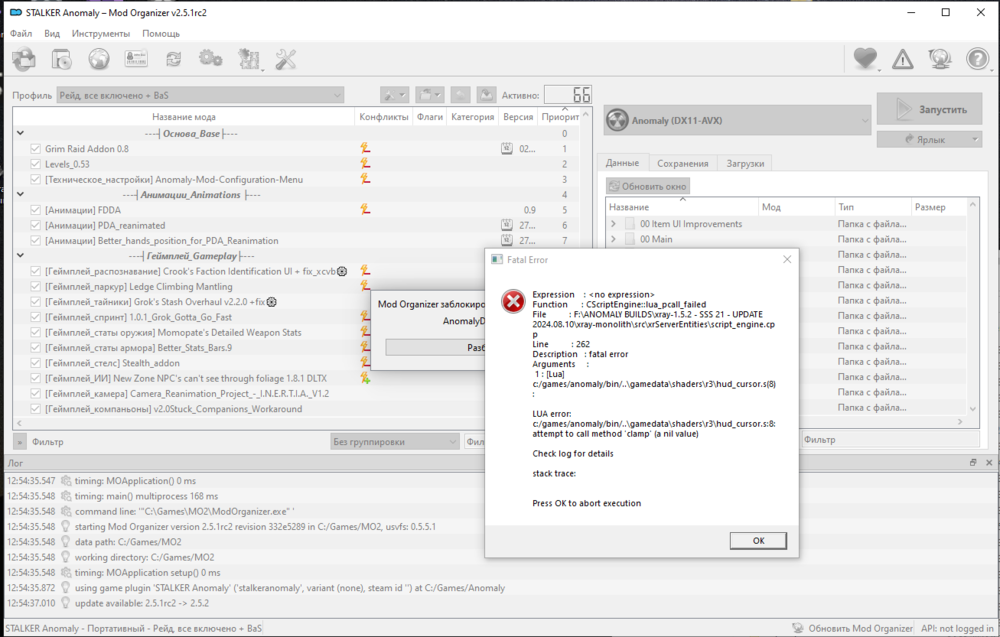Select the Данные tab

(622, 163)
